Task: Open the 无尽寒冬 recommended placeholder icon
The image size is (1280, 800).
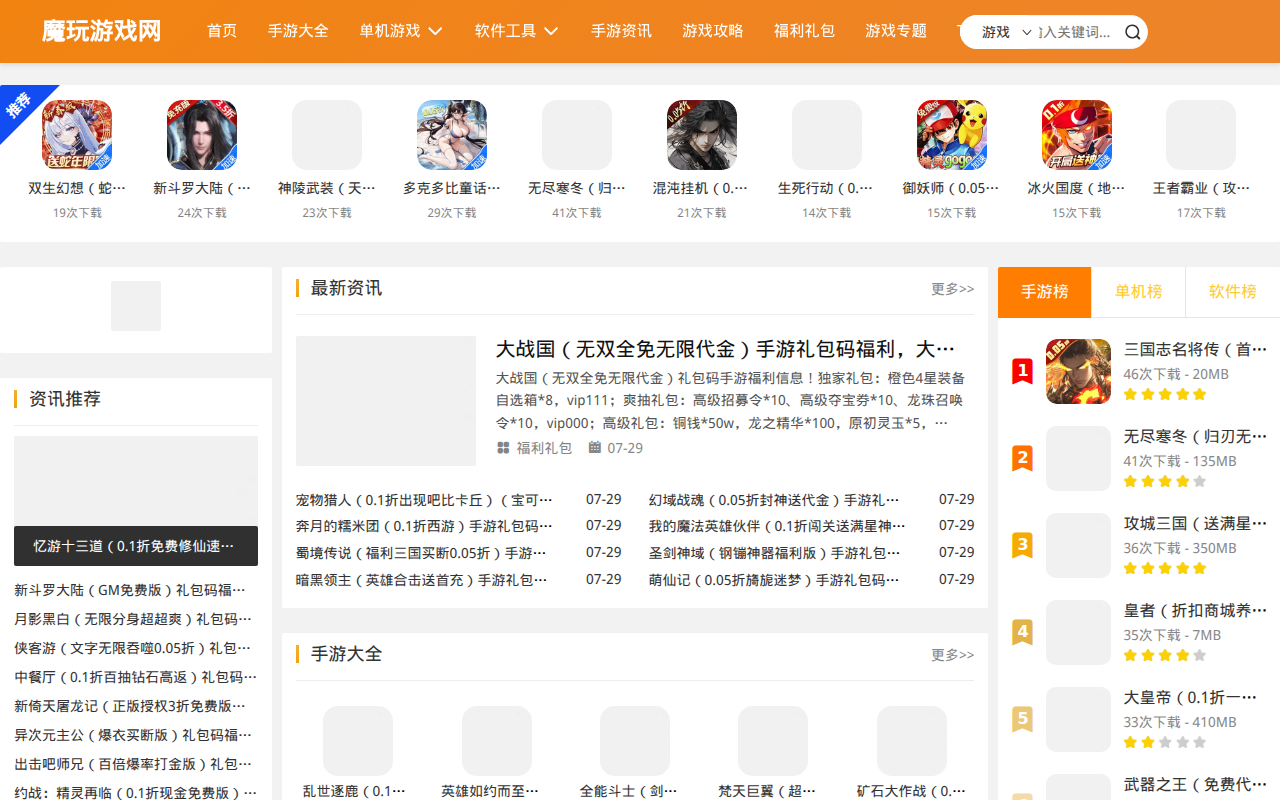Action: pos(577,135)
